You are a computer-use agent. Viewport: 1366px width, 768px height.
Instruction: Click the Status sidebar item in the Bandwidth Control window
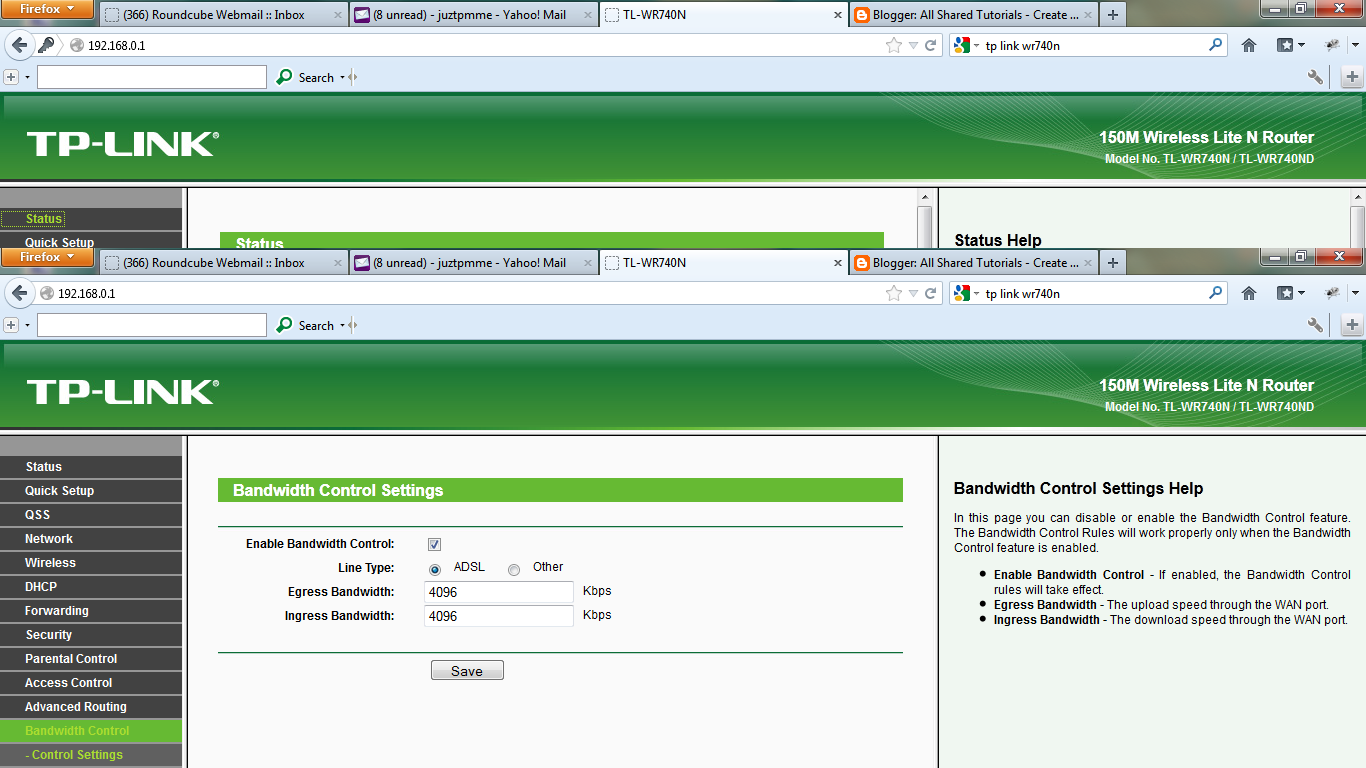(91, 467)
